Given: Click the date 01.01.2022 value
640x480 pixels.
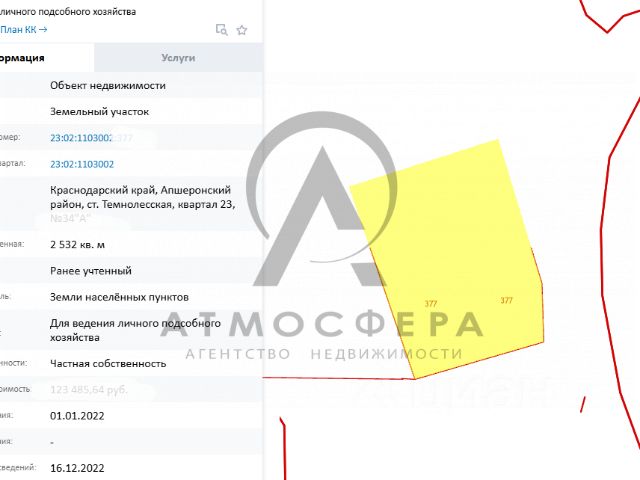Looking at the screenshot, I should (77, 416).
